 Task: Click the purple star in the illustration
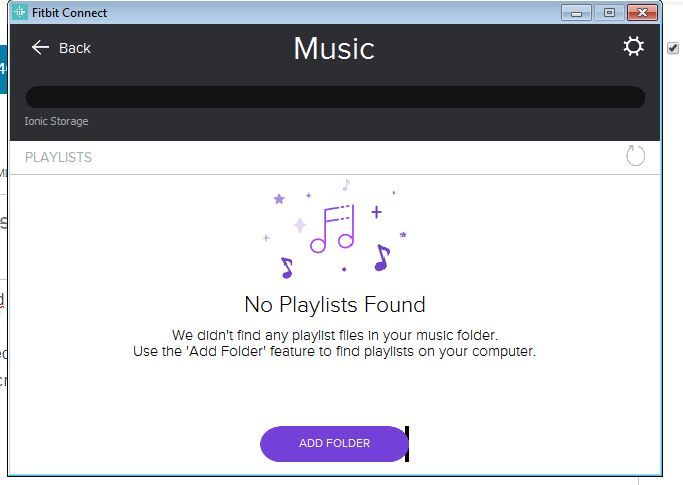279,199
